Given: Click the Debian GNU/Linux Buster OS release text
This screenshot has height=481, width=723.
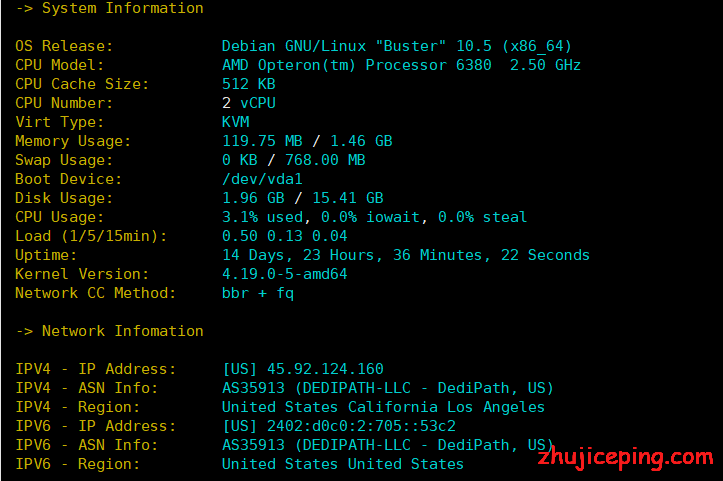Looking at the screenshot, I should (x=397, y=46).
